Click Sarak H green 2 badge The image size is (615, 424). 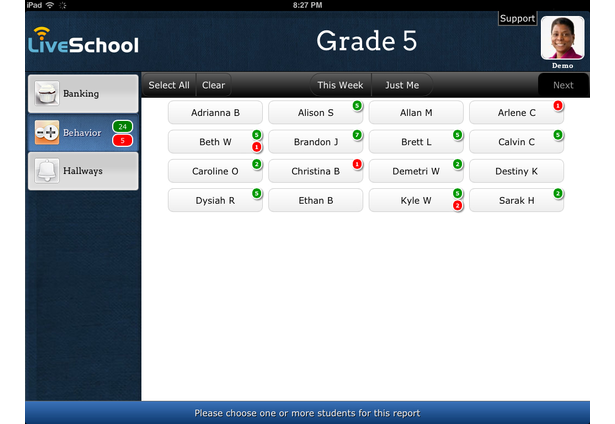pos(558,193)
